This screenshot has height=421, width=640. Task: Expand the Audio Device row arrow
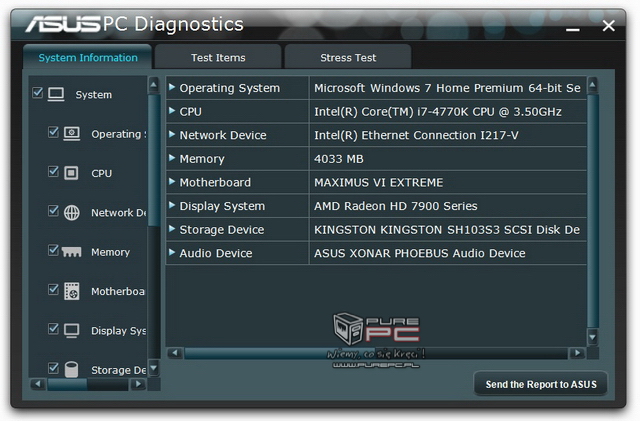coord(172,252)
